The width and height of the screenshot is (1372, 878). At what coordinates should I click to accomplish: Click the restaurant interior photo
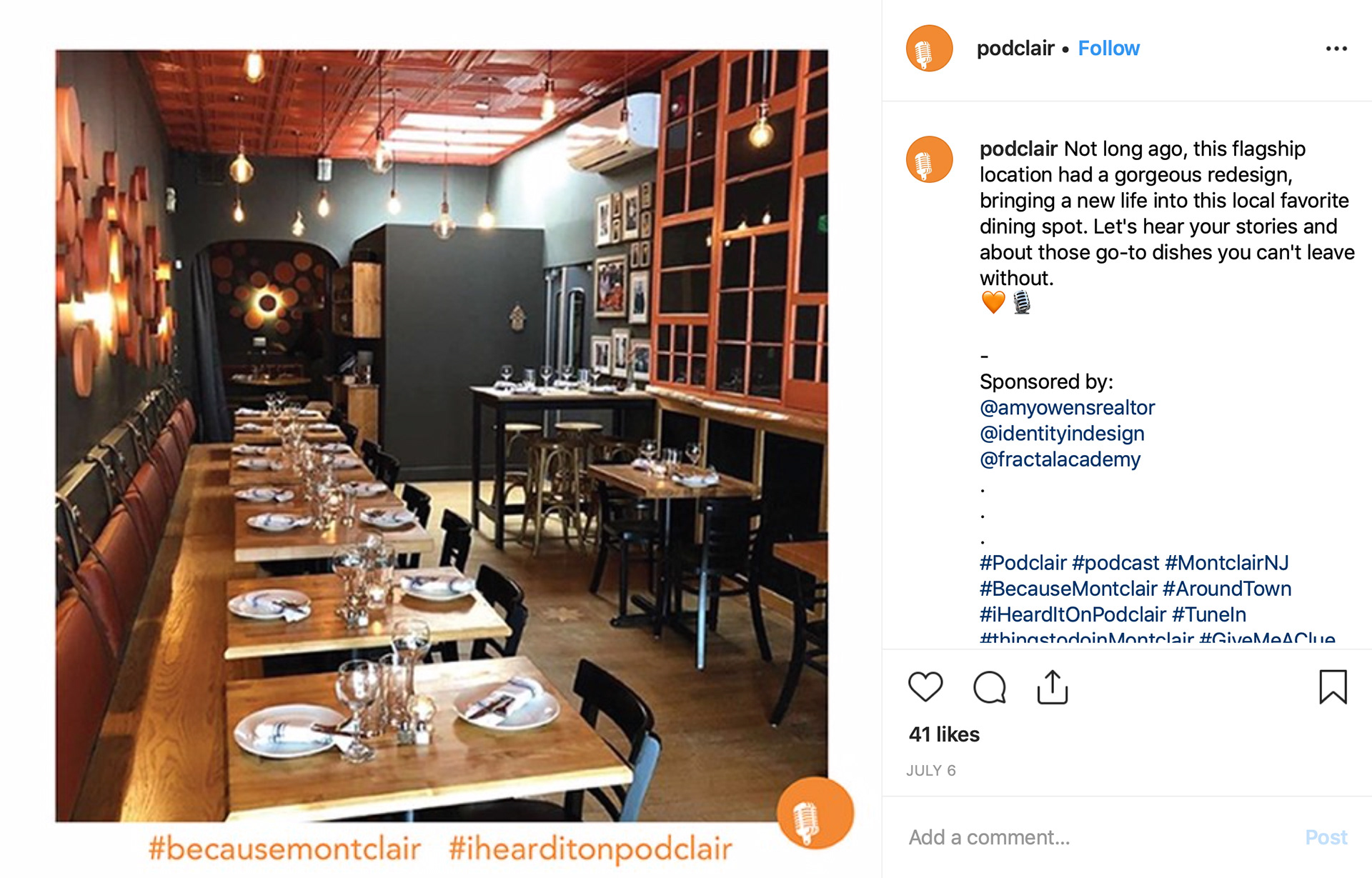tap(442, 436)
